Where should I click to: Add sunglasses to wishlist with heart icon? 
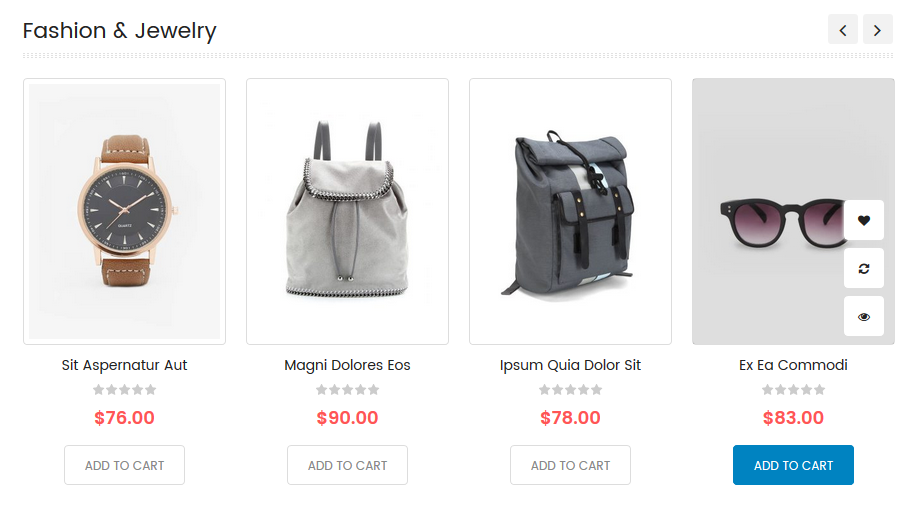[x=863, y=220]
